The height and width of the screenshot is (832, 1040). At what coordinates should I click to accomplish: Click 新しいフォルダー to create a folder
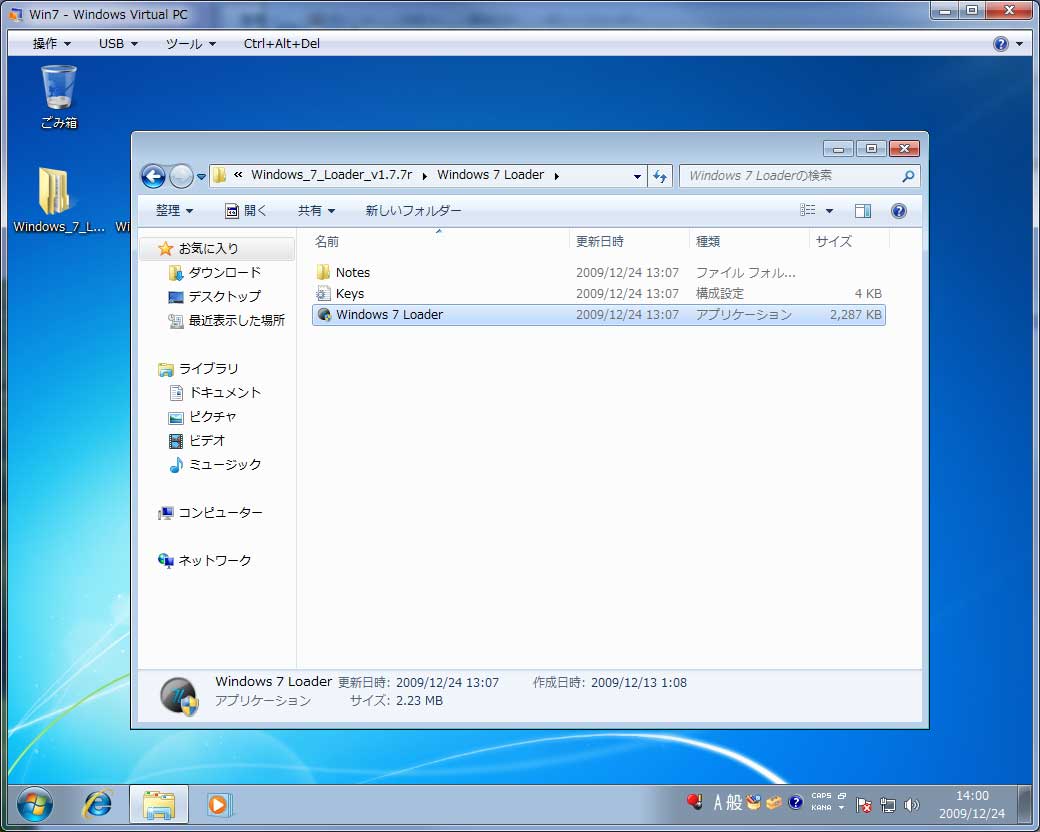click(x=413, y=210)
